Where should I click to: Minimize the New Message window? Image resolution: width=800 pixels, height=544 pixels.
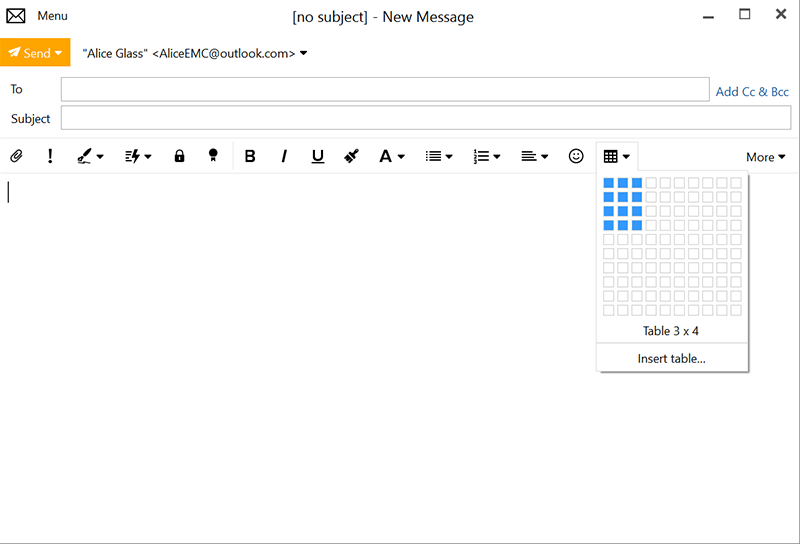tap(708, 16)
